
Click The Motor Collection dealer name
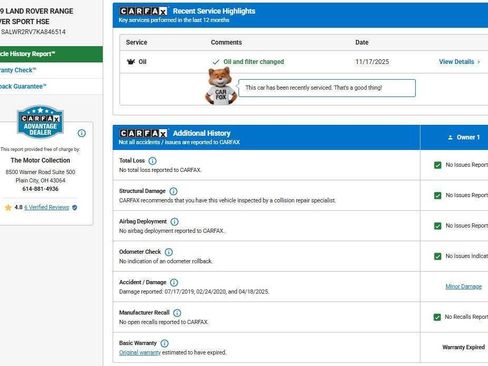coord(40,160)
